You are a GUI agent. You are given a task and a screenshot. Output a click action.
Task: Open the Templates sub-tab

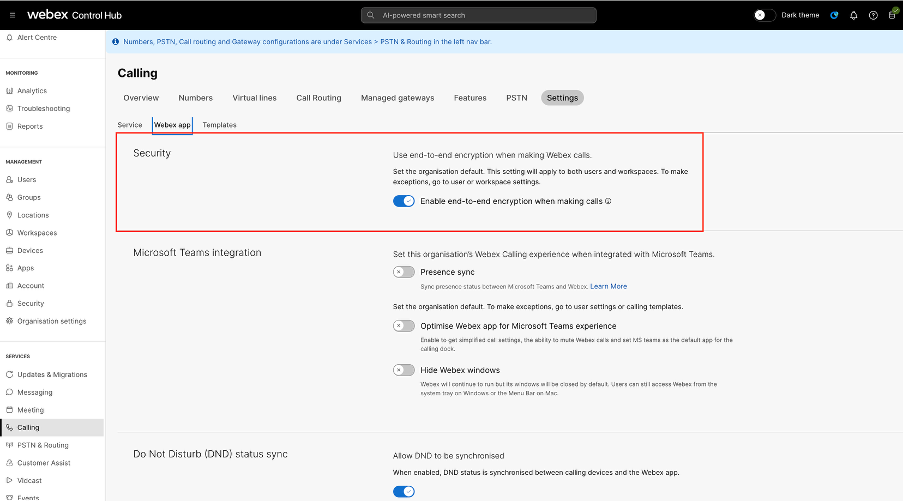219,125
